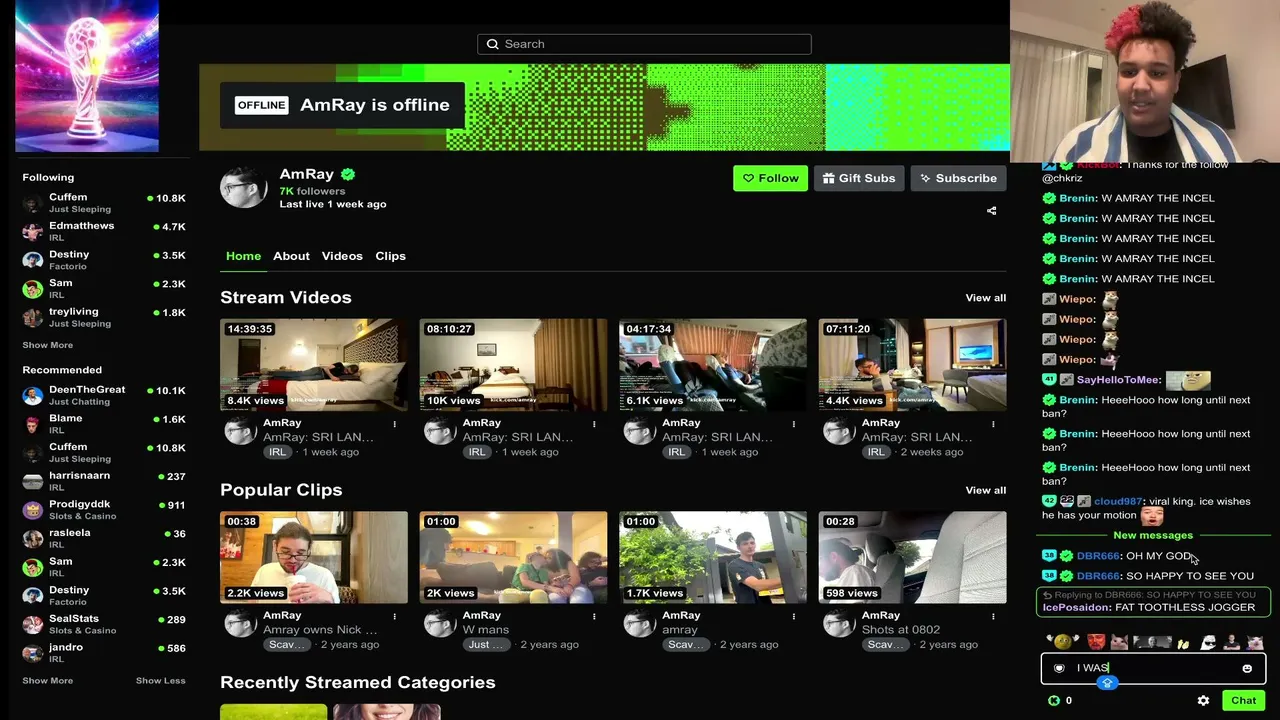Click the first yellow face quick emote

point(1062,642)
